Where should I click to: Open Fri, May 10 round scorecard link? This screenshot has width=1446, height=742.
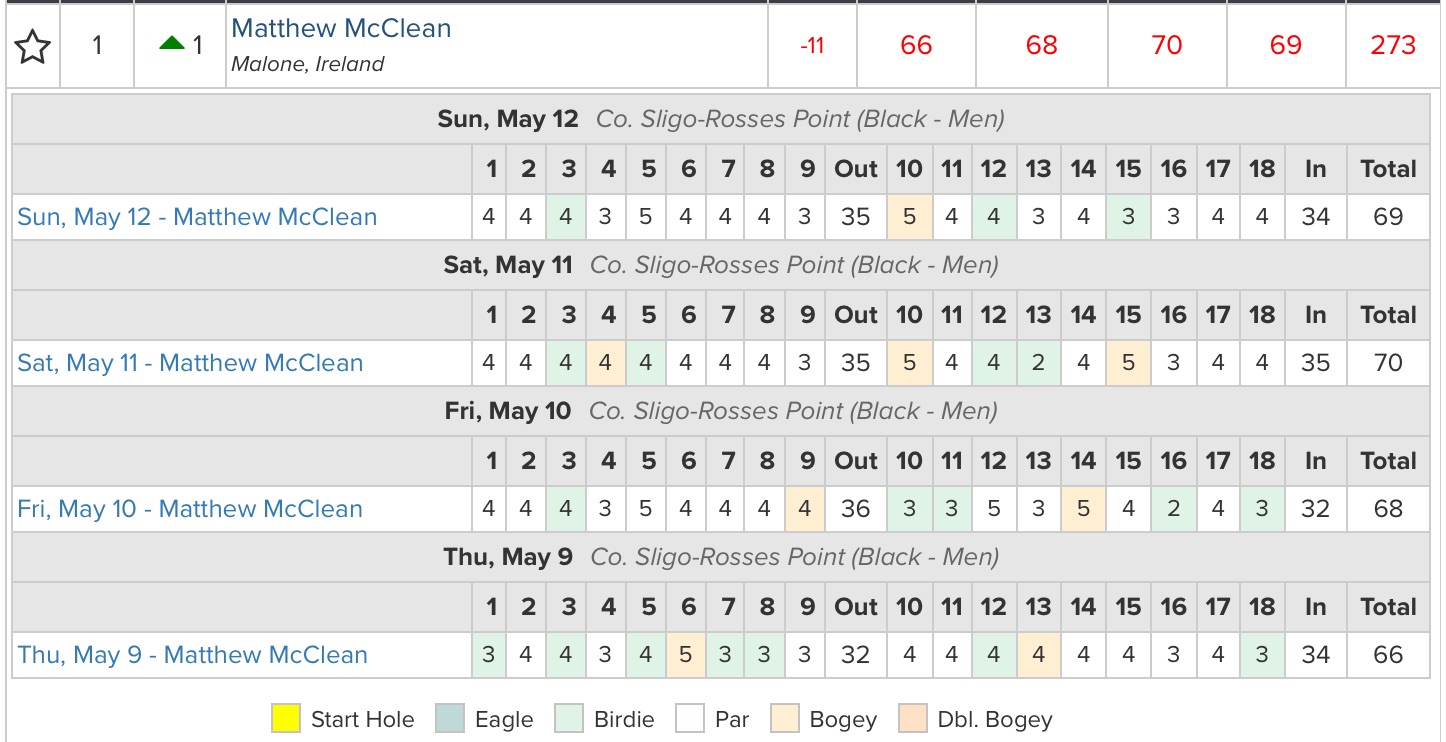(x=190, y=509)
